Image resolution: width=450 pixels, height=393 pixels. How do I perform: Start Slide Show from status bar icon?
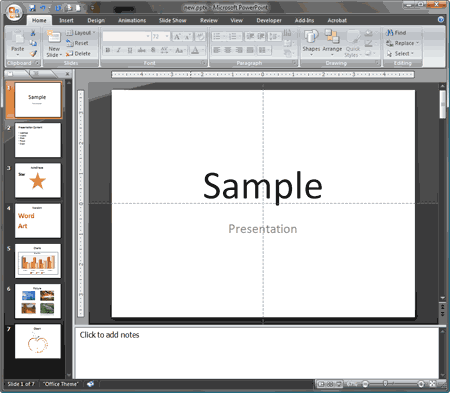(x=338, y=384)
